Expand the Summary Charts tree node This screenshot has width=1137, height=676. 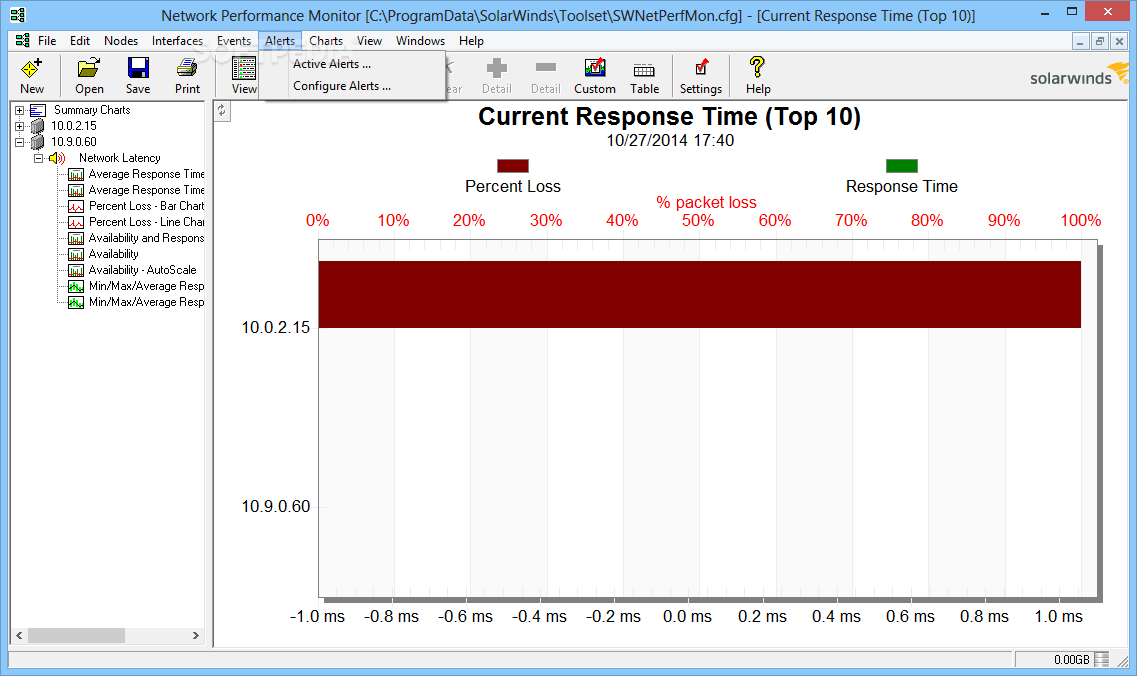[x=20, y=110]
